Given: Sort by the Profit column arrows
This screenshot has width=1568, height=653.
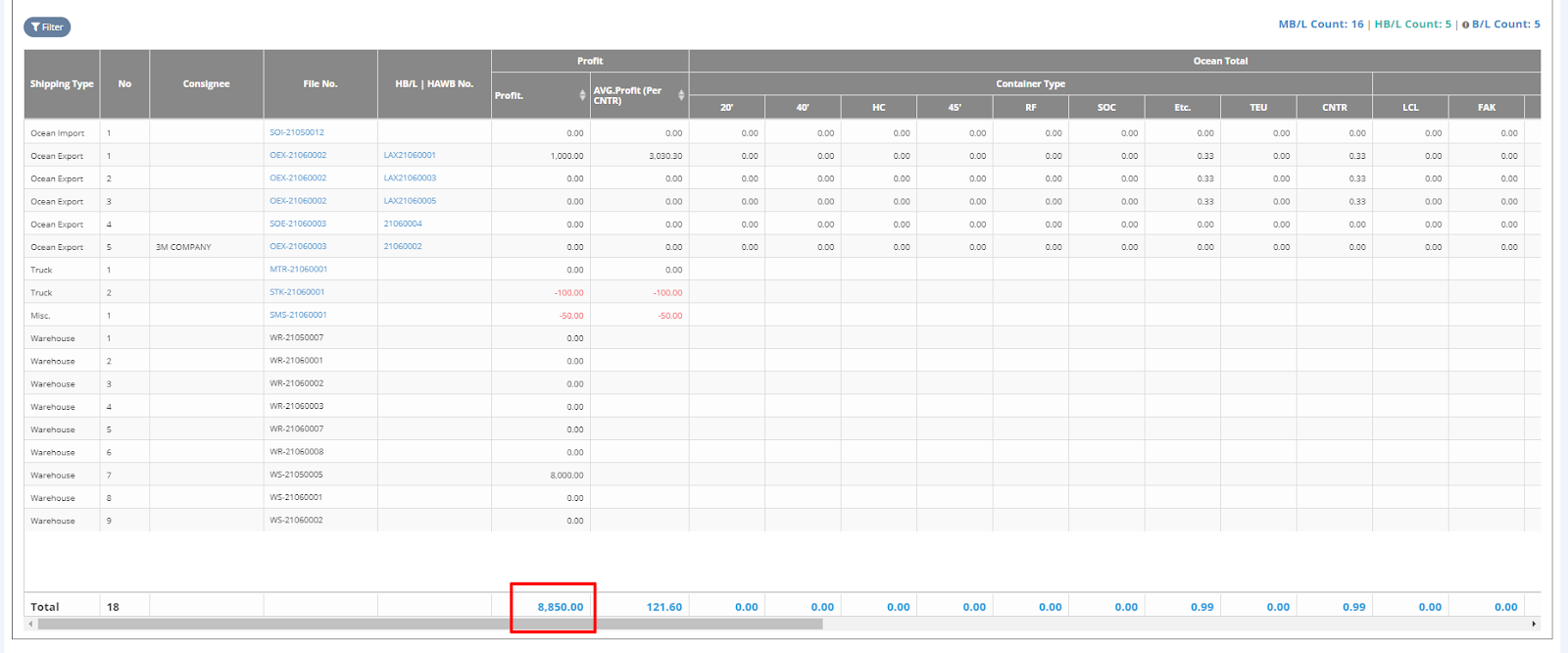Looking at the screenshot, I should coord(582,95).
